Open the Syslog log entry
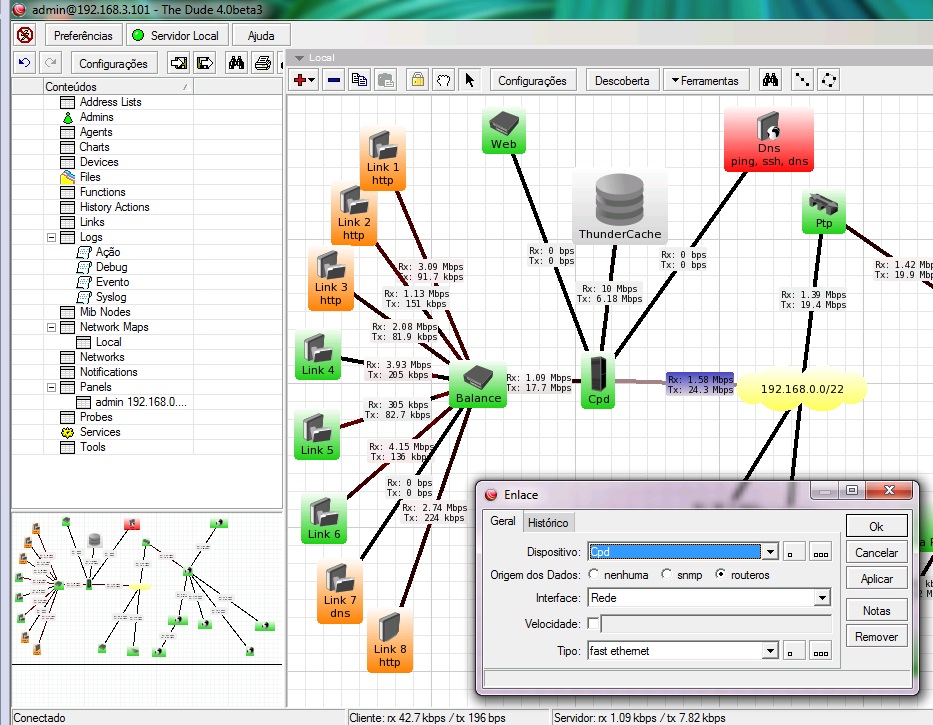This screenshot has height=725, width=933. point(111,297)
